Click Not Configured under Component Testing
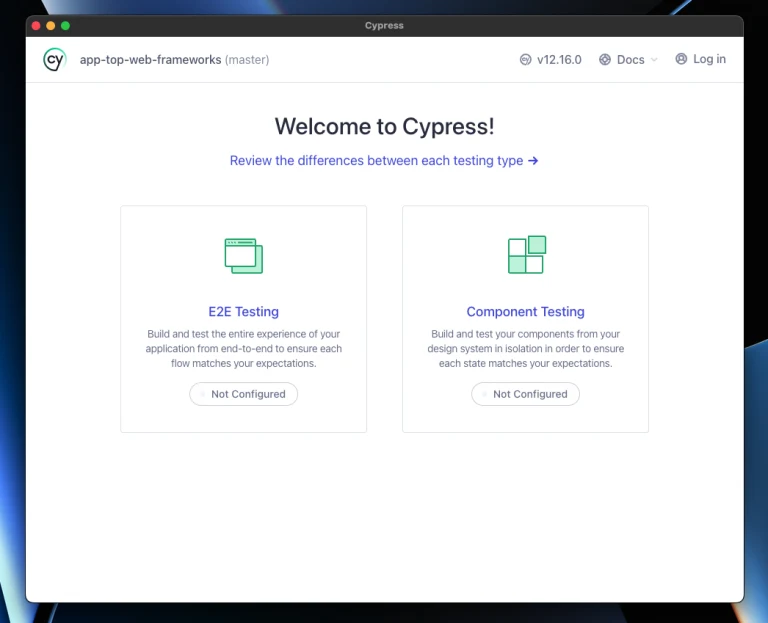This screenshot has width=768, height=623. (x=526, y=394)
